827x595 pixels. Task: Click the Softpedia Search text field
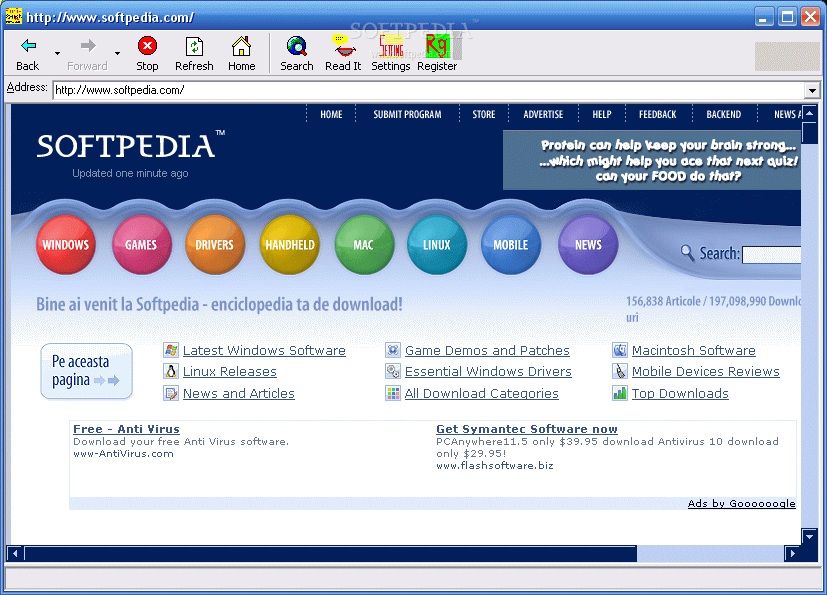tap(771, 255)
